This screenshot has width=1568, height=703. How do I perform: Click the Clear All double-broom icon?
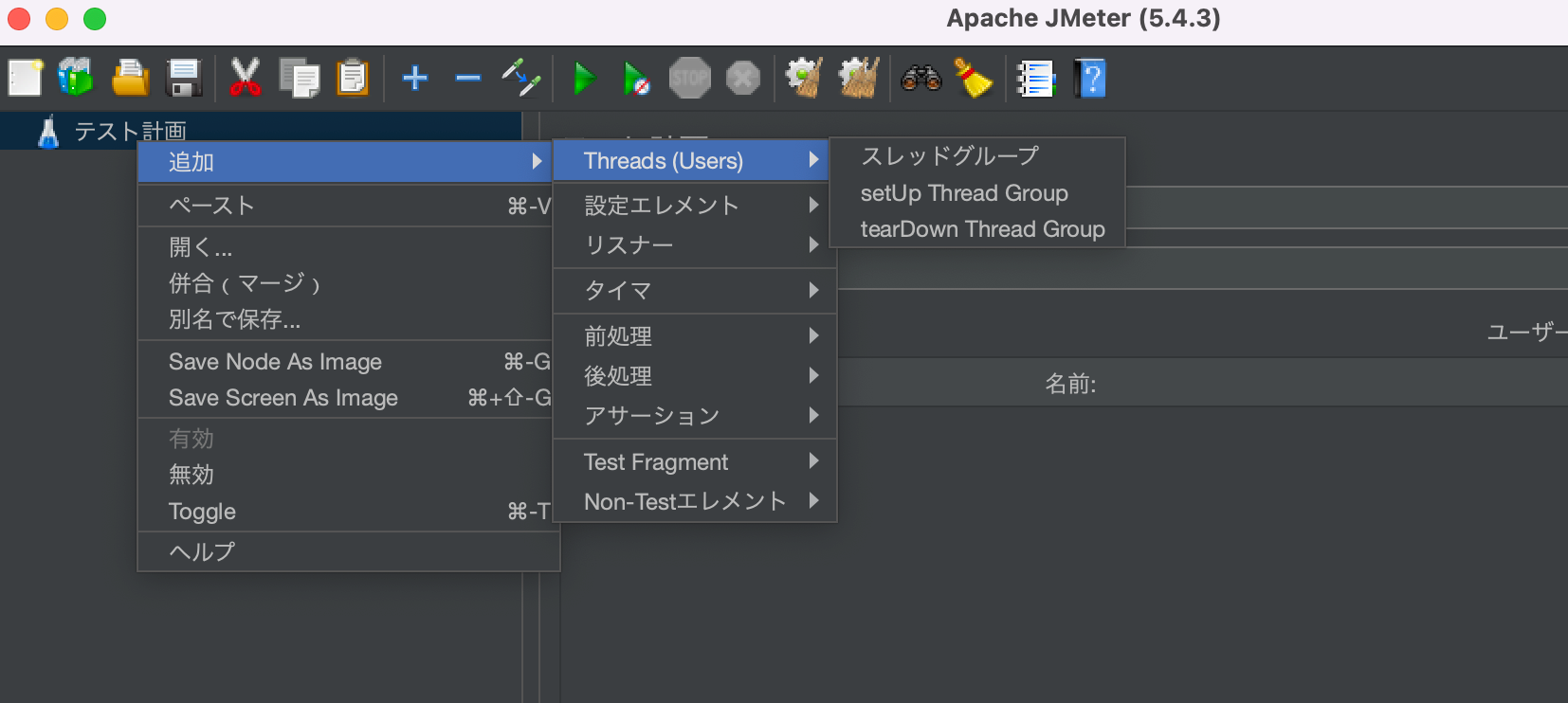click(859, 78)
